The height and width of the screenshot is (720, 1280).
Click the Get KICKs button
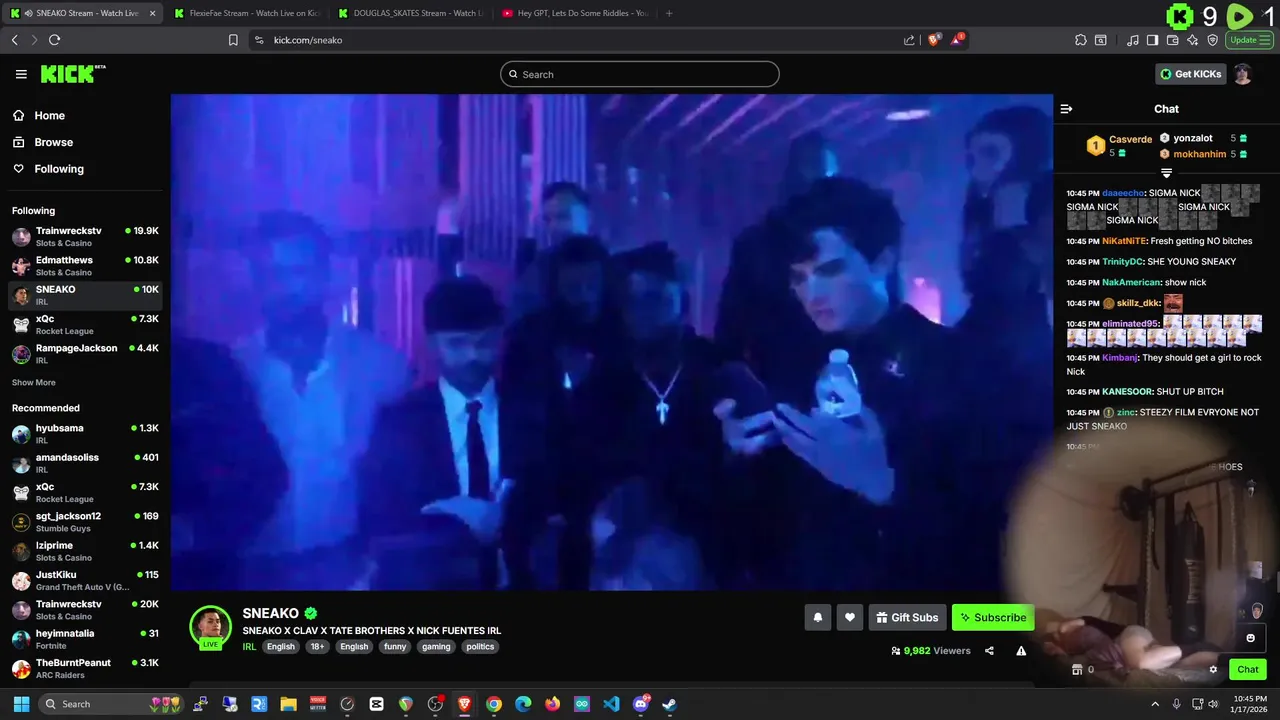pyautogui.click(x=1190, y=74)
